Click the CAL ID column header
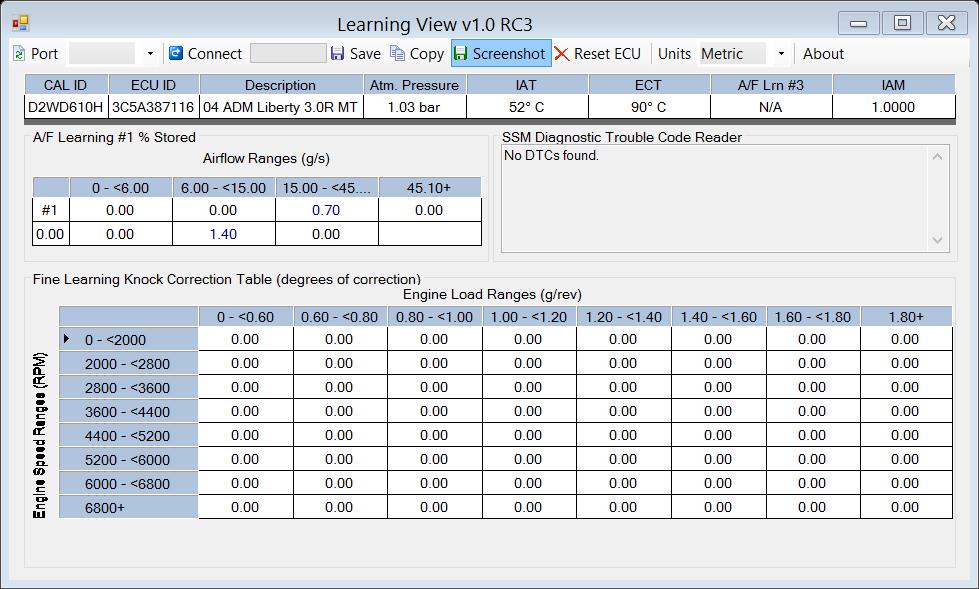This screenshot has height=589, width=979. pyautogui.click(x=65, y=85)
